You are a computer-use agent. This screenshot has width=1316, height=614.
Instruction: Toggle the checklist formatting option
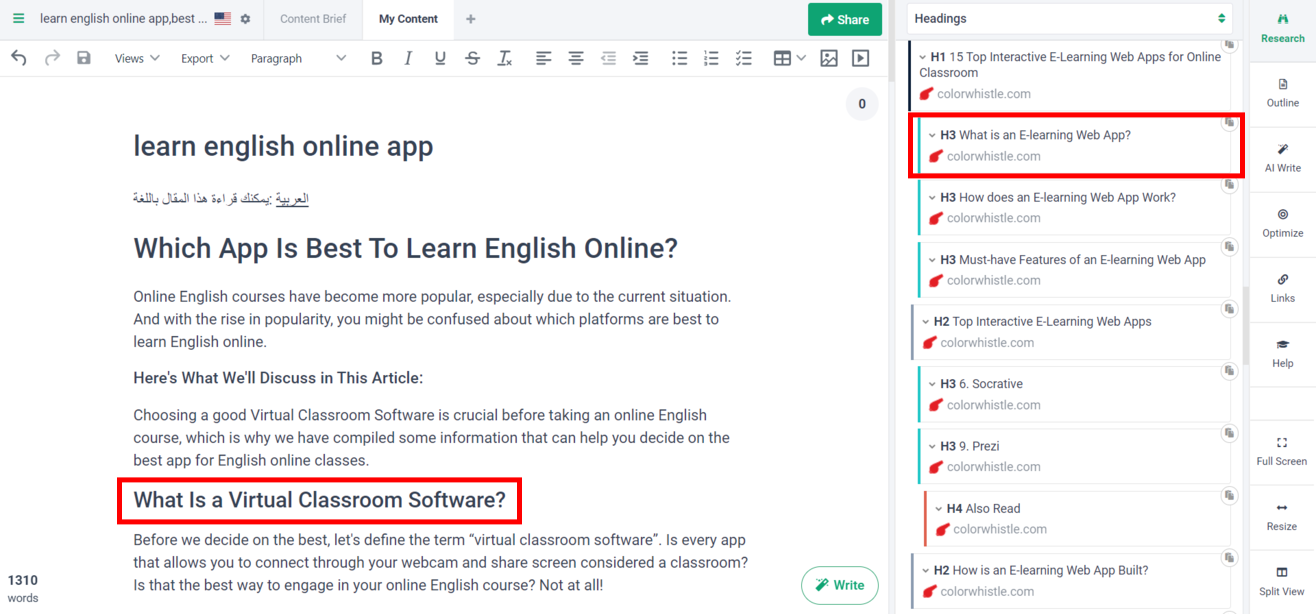click(743, 58)
